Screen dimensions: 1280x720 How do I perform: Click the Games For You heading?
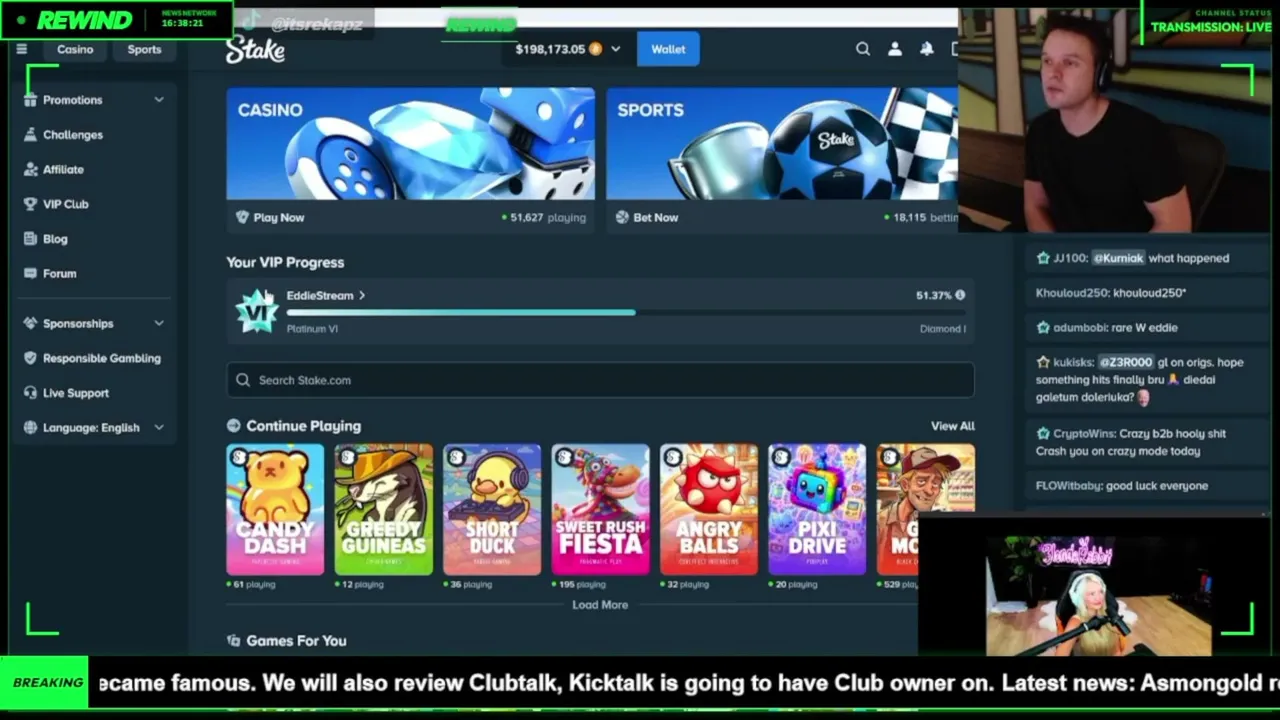coord(296,641)
